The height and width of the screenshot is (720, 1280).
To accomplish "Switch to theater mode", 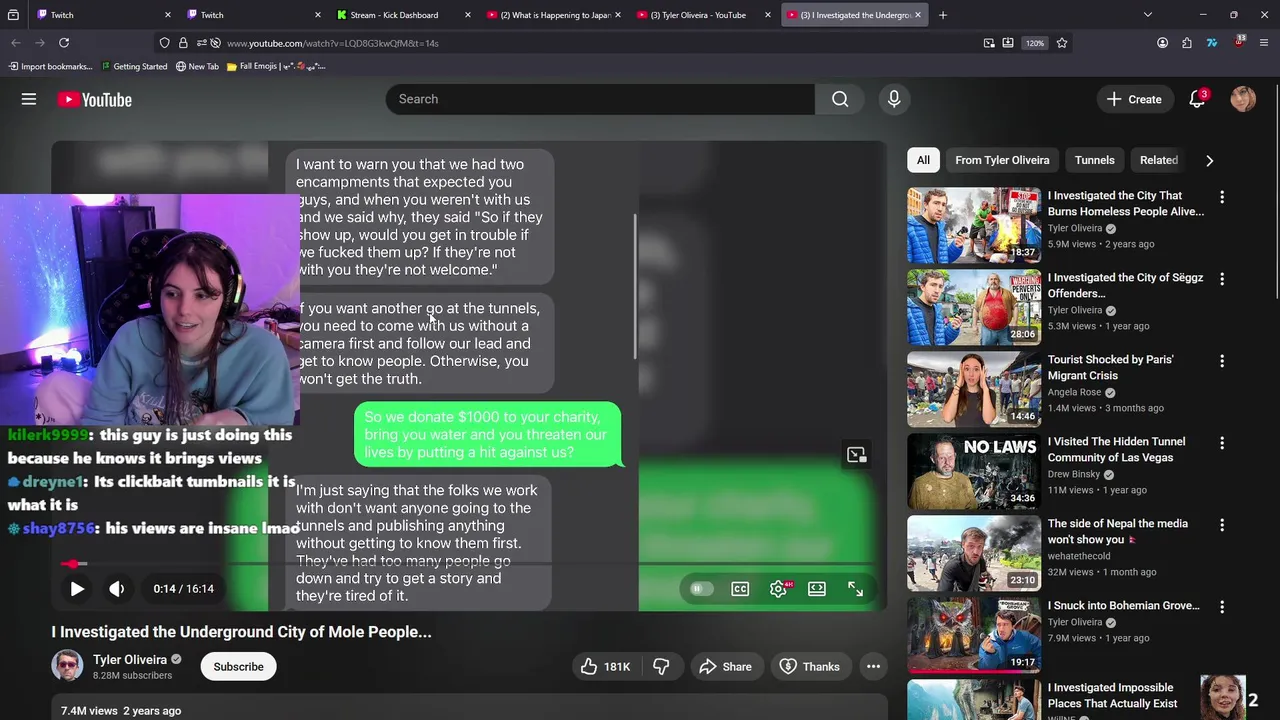I will (817, 589).
